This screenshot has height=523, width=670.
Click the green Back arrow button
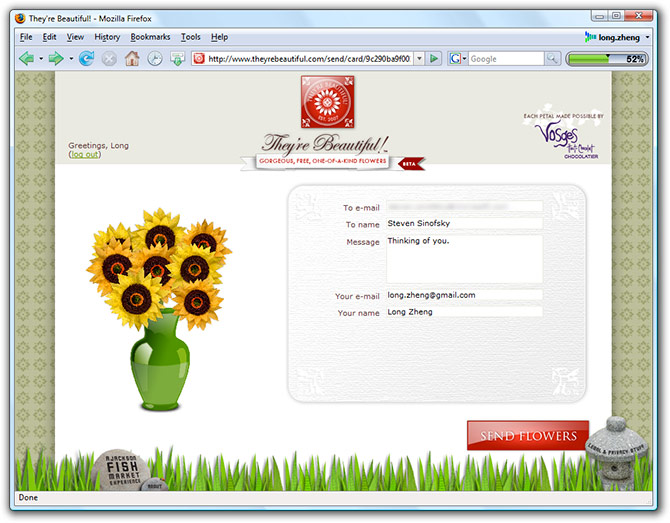[26, 59]
